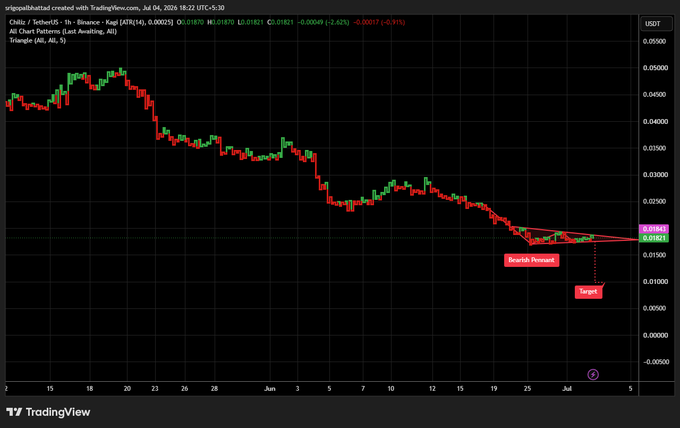Open the USDT currency selector
Viewport: 680px width, 428px height.
click(656, 23)
